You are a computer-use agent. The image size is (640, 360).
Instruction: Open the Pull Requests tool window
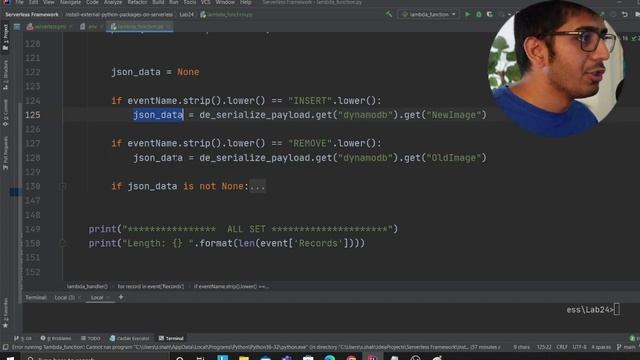coord(5,153)
